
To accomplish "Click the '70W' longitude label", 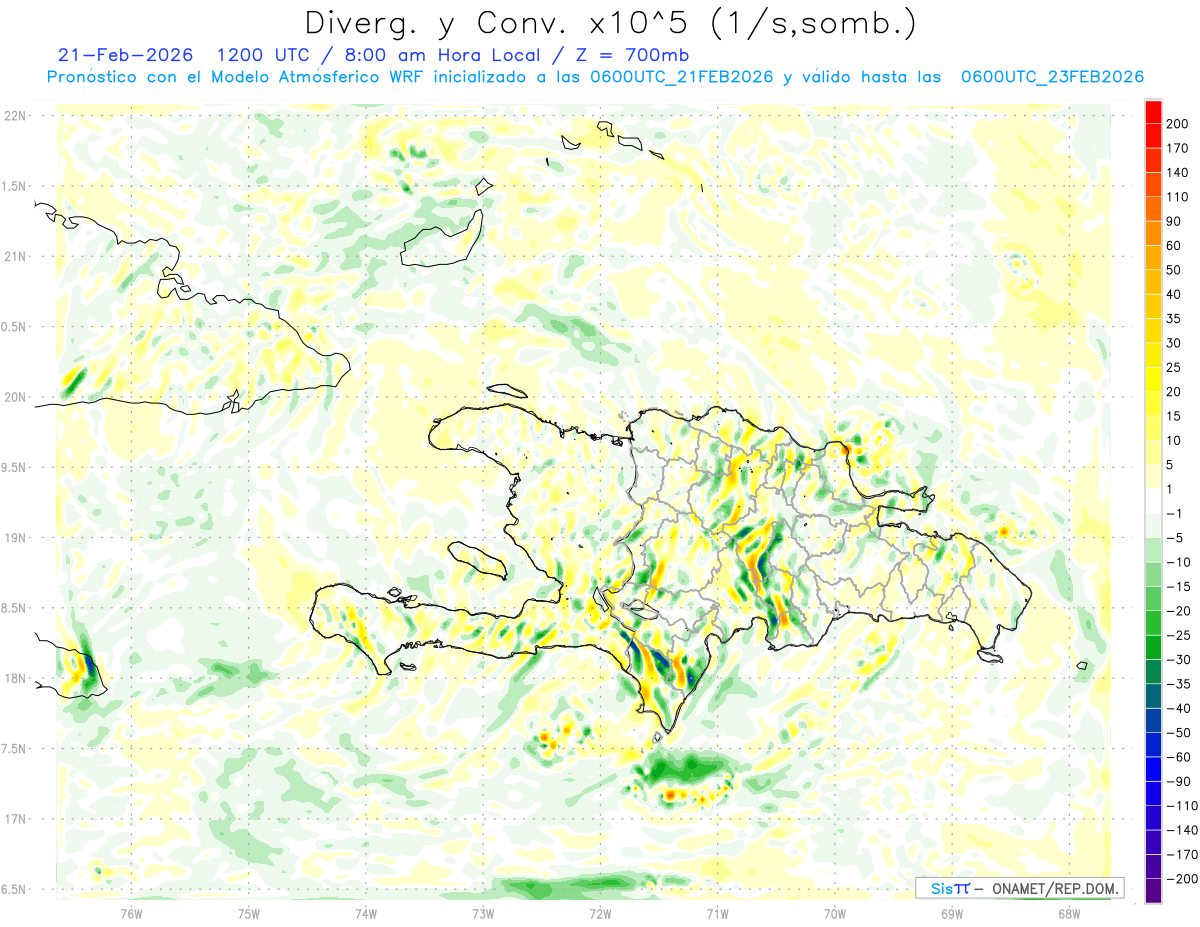I will point(835,913).
